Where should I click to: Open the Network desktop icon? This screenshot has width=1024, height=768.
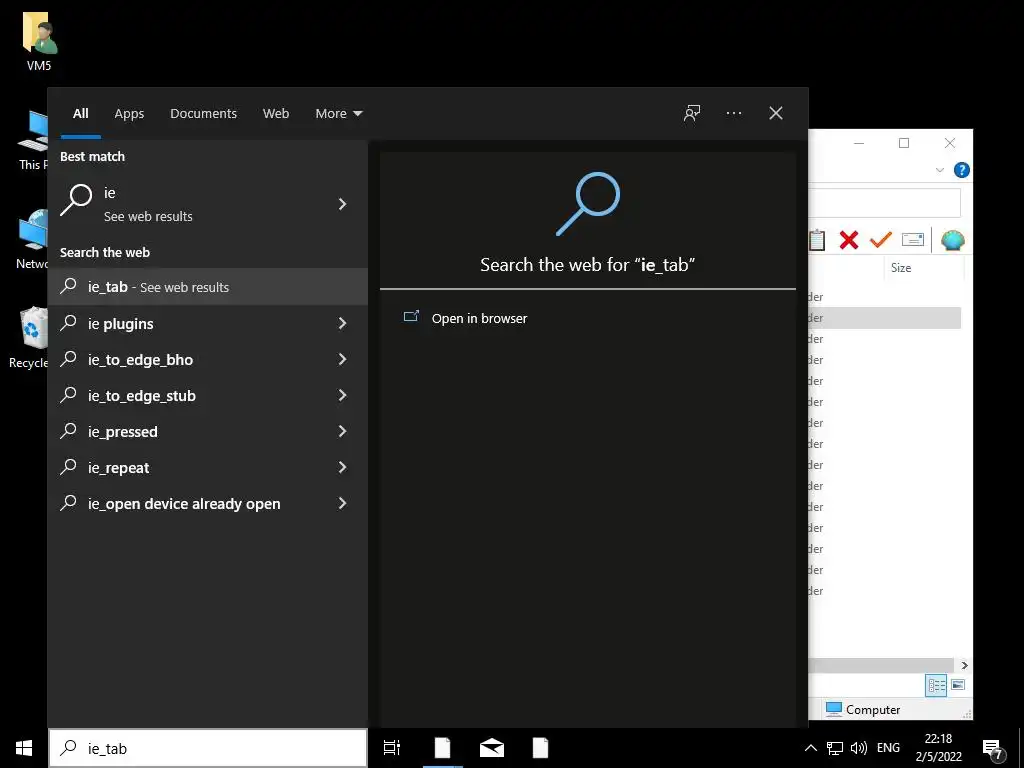click(x=32, y=239)
